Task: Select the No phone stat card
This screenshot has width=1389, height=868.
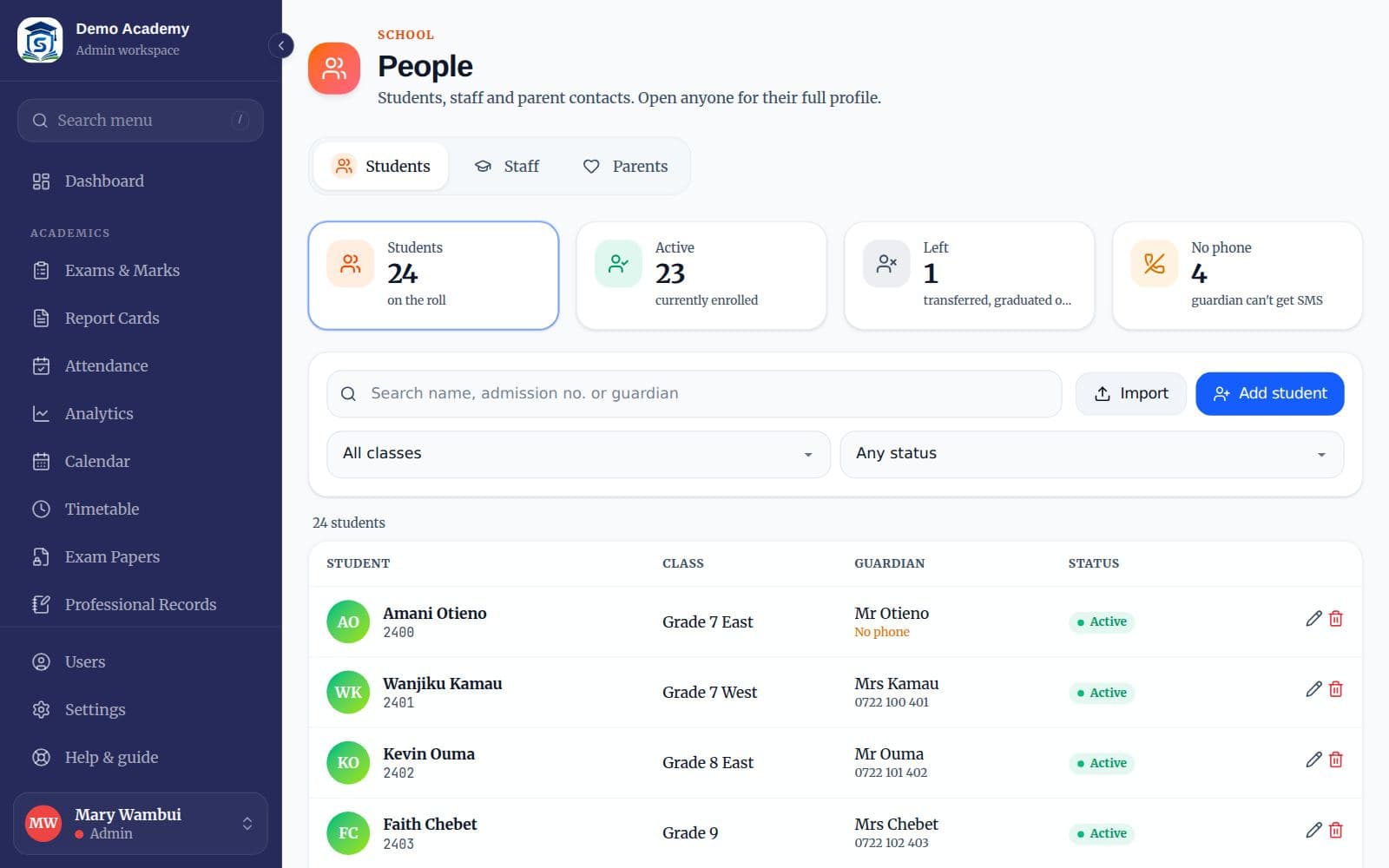Action: 1237,275
